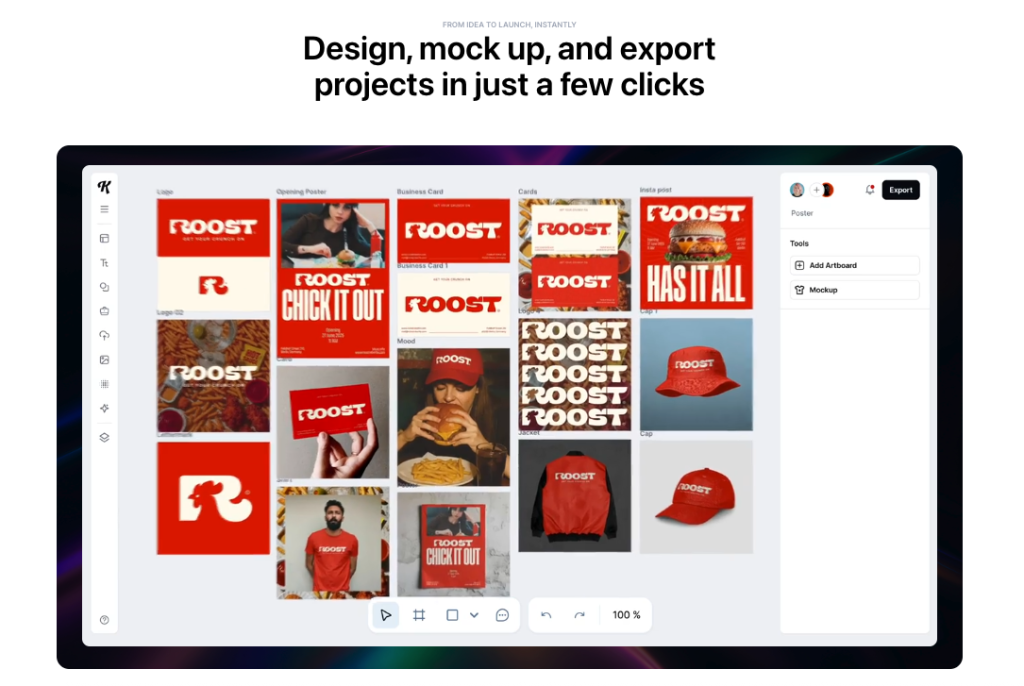
Task: Click the help question mark icon
Action: 104,620
